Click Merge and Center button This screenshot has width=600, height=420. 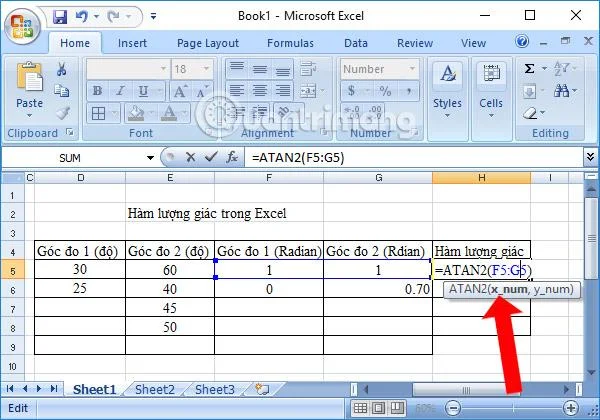(308, 91)
